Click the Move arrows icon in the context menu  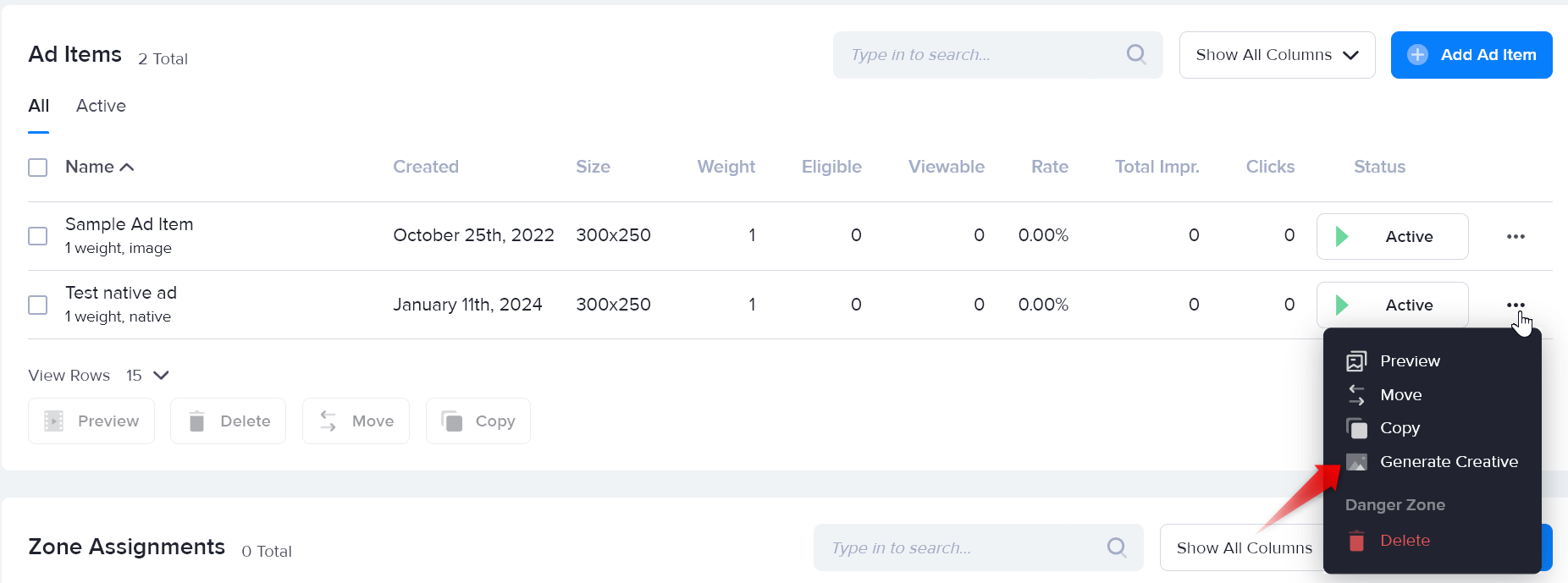point(1356,395)
